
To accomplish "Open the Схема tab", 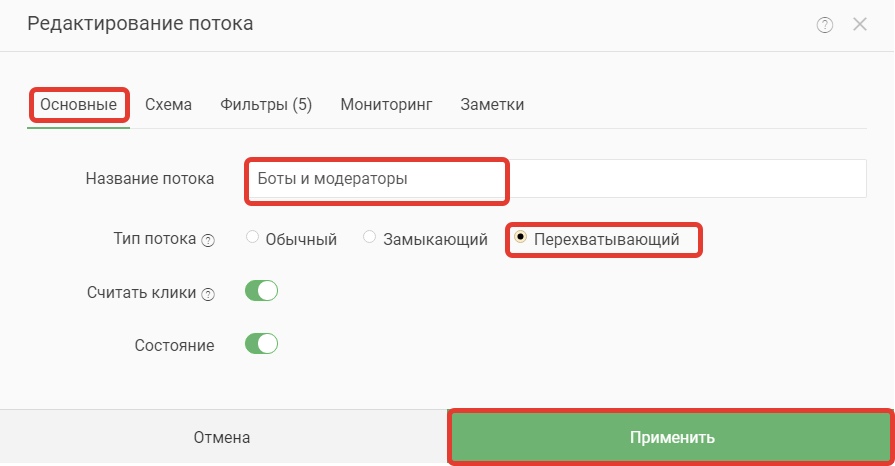I will [168, 105].
